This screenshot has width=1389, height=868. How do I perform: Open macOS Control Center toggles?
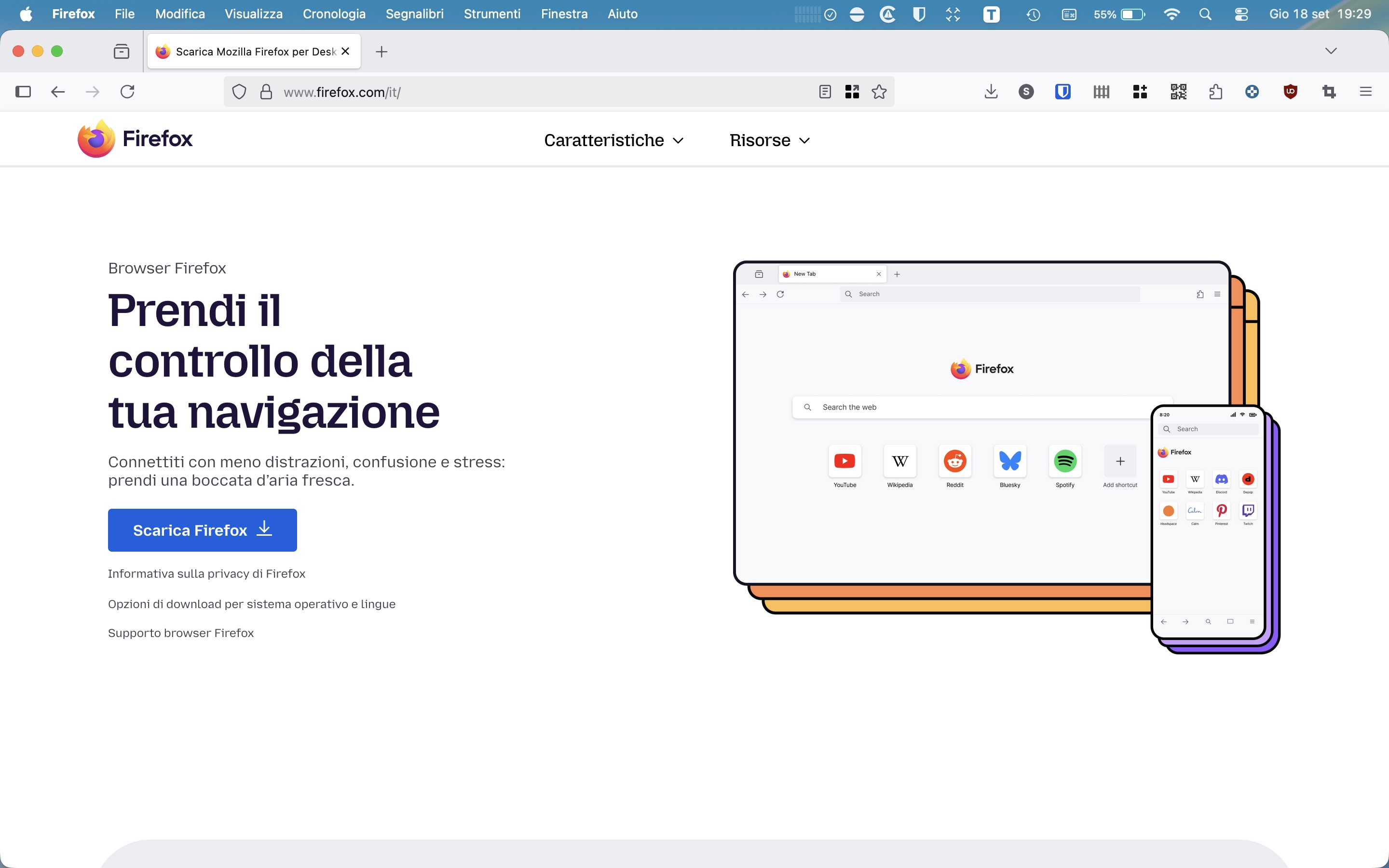[x=1241, y=14]
